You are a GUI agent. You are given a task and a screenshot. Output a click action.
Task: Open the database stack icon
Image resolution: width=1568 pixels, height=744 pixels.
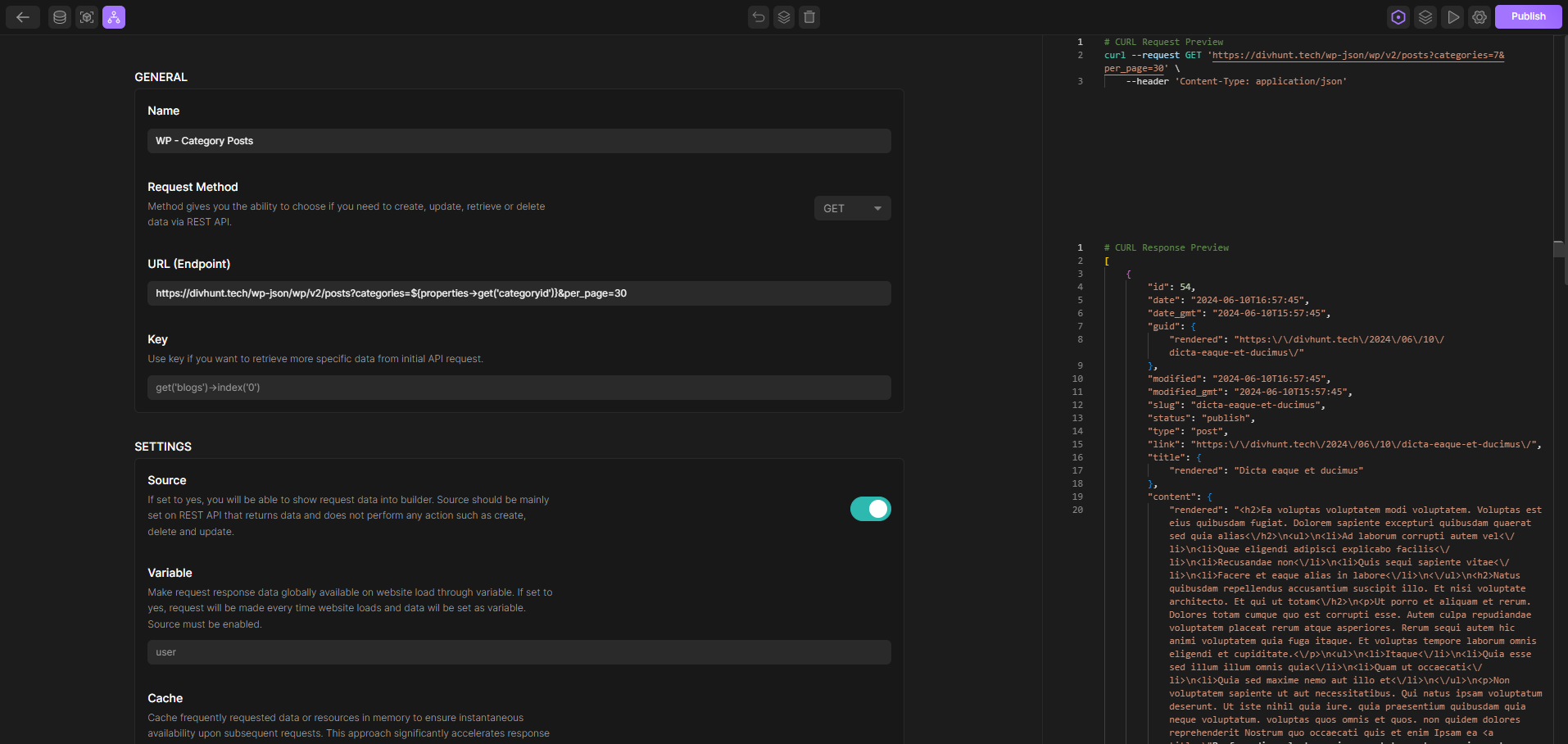[x=60, y=17]
